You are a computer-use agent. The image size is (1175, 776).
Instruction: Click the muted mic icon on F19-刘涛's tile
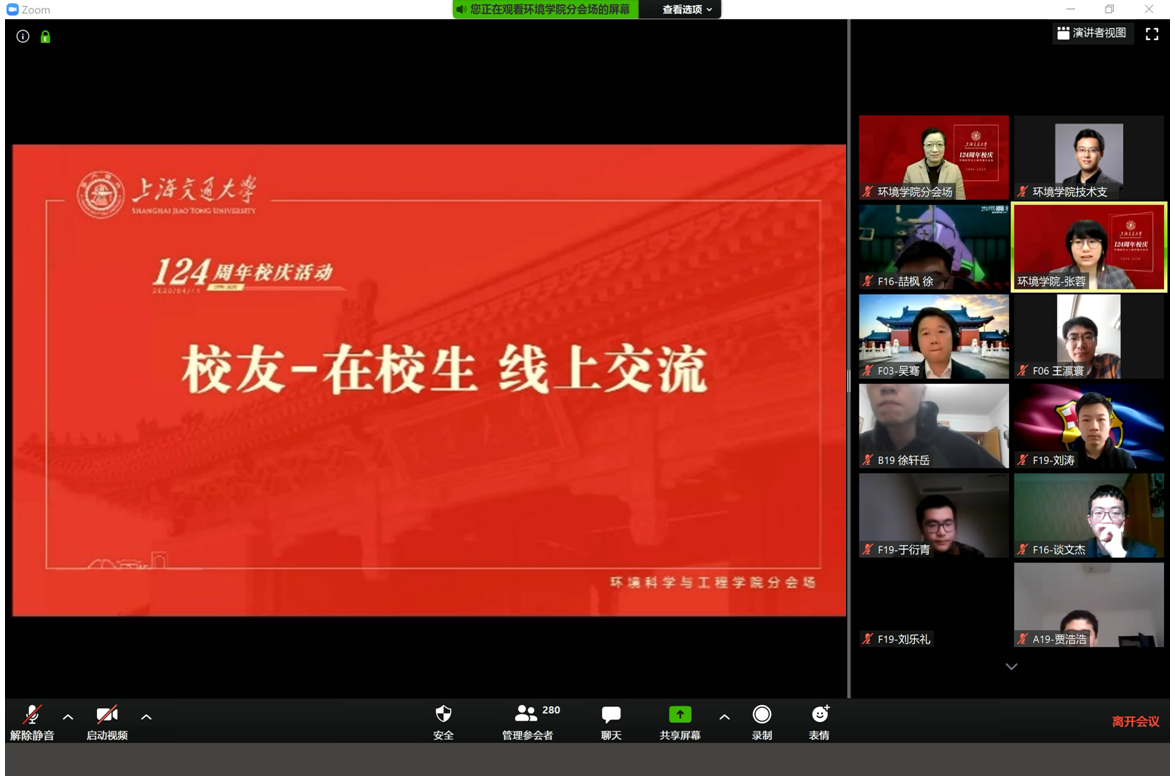point(1024,460)
